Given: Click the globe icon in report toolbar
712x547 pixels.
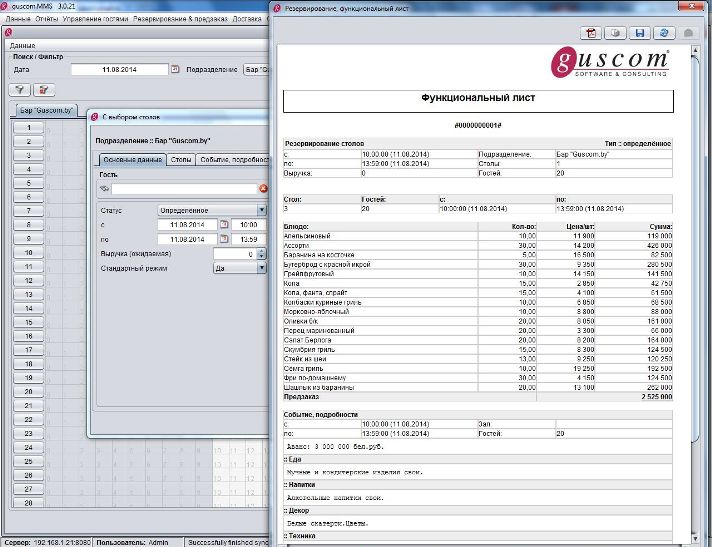Looking at the screenshot, I should click(x=664, y=33).
